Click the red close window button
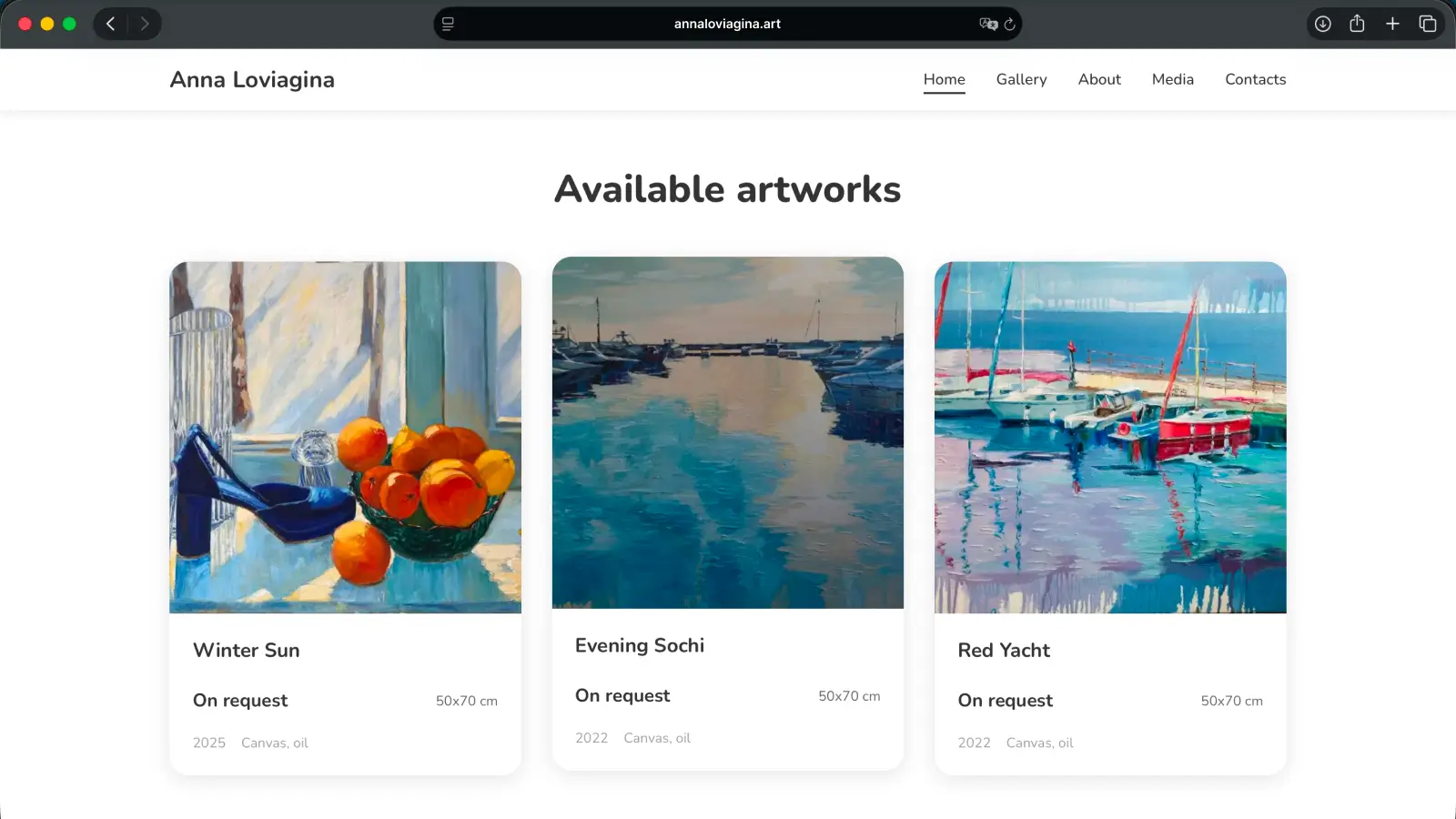This screenshot has height=819, width=1456. [x=25, y=24]
